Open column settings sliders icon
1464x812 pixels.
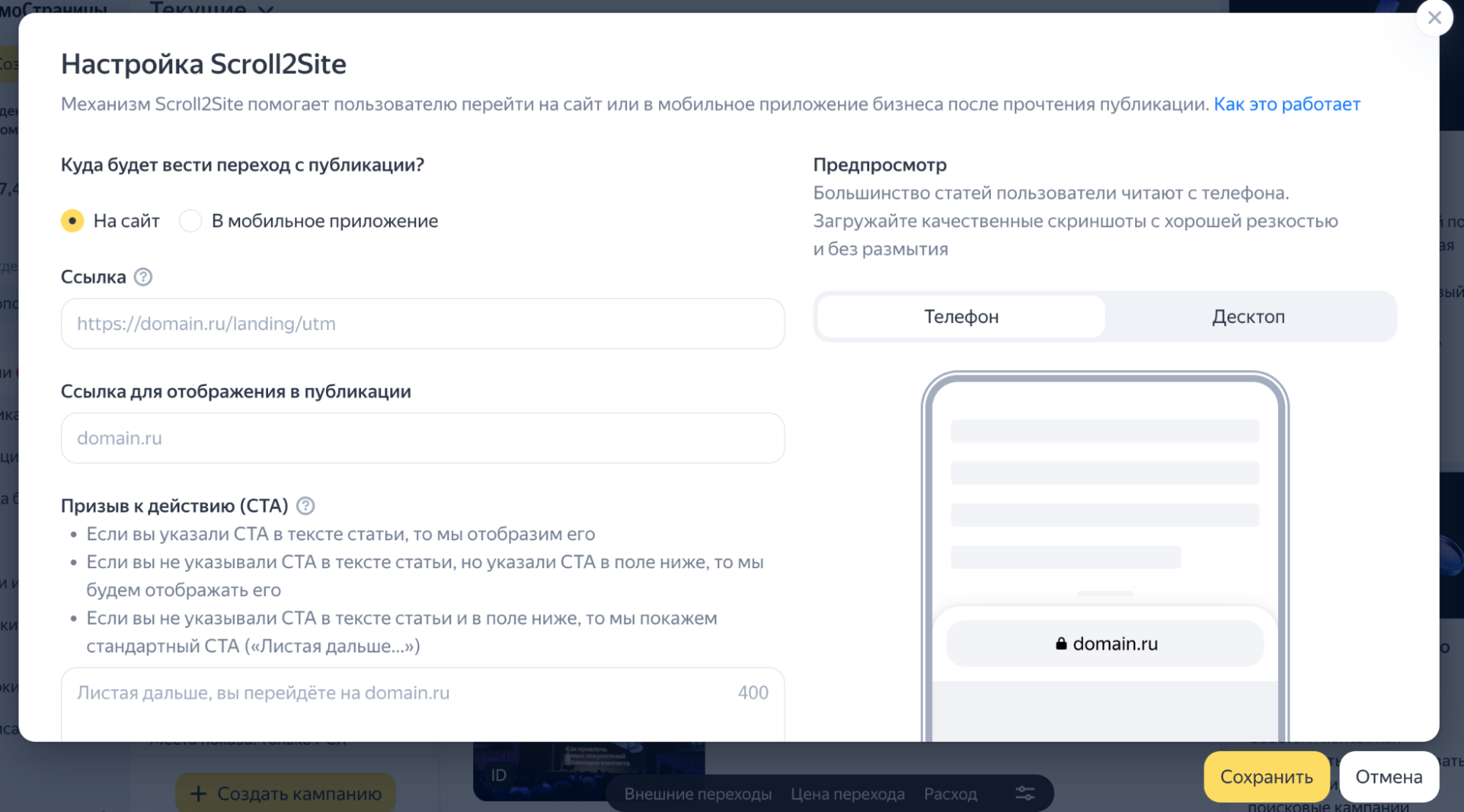coord(1025,794)
